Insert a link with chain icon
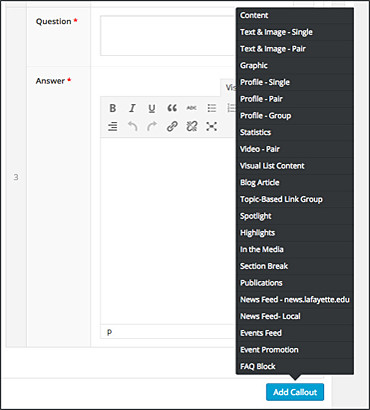The image size is (370, 410). [x=172, y=126]
